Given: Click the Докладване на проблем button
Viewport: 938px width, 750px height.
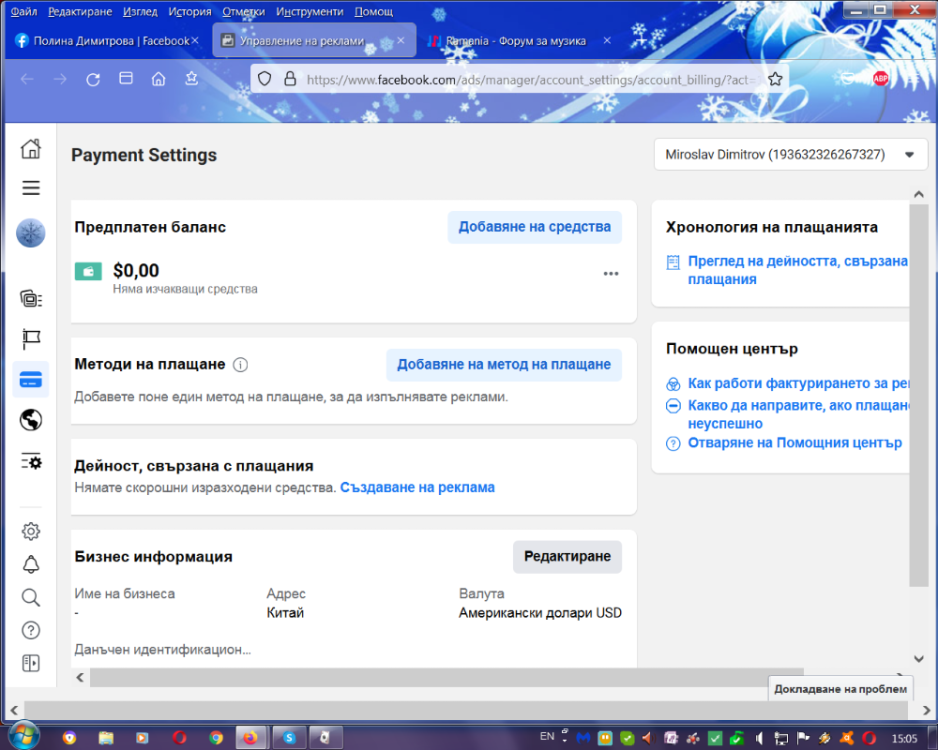Looking at the screenshot, I should [840, 689].
